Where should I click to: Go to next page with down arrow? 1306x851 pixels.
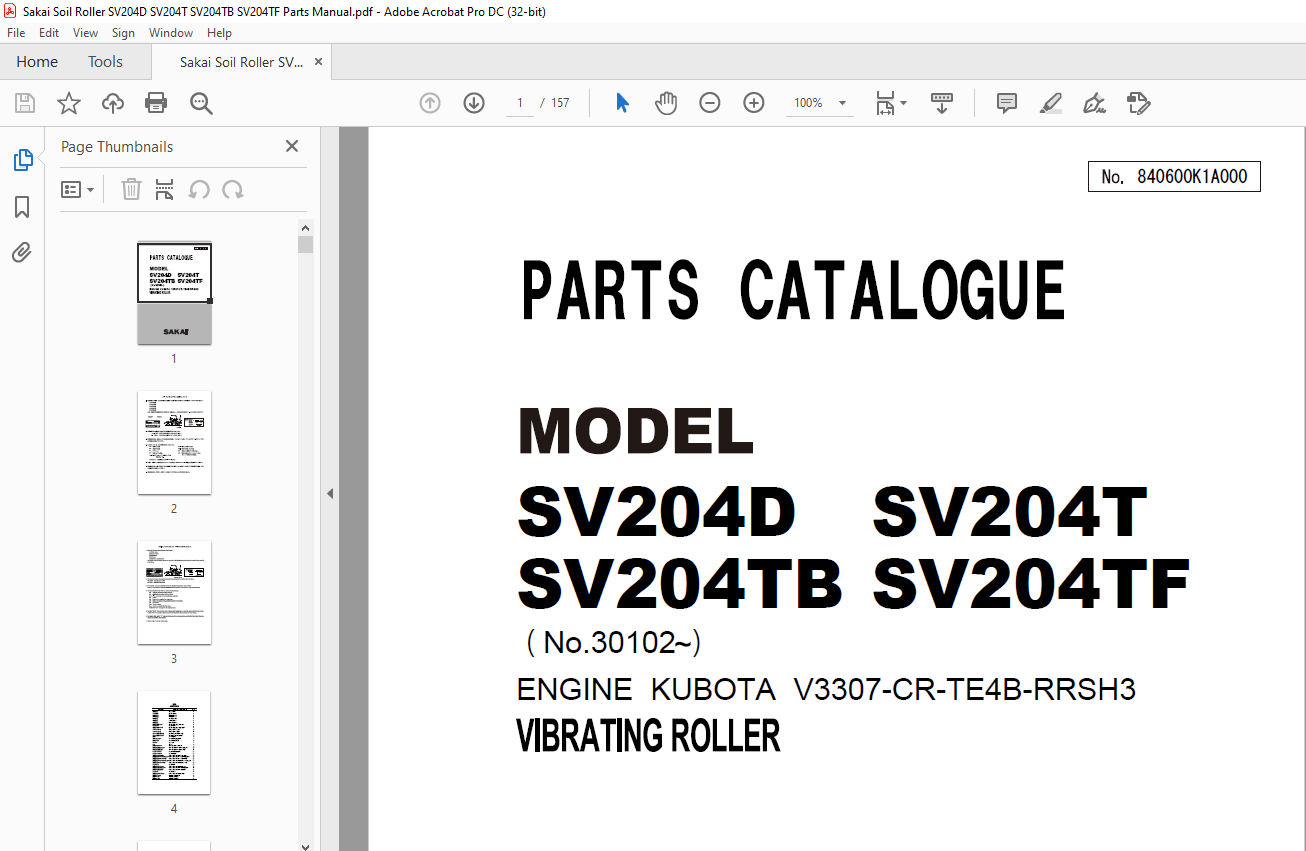tap(474, 103)
